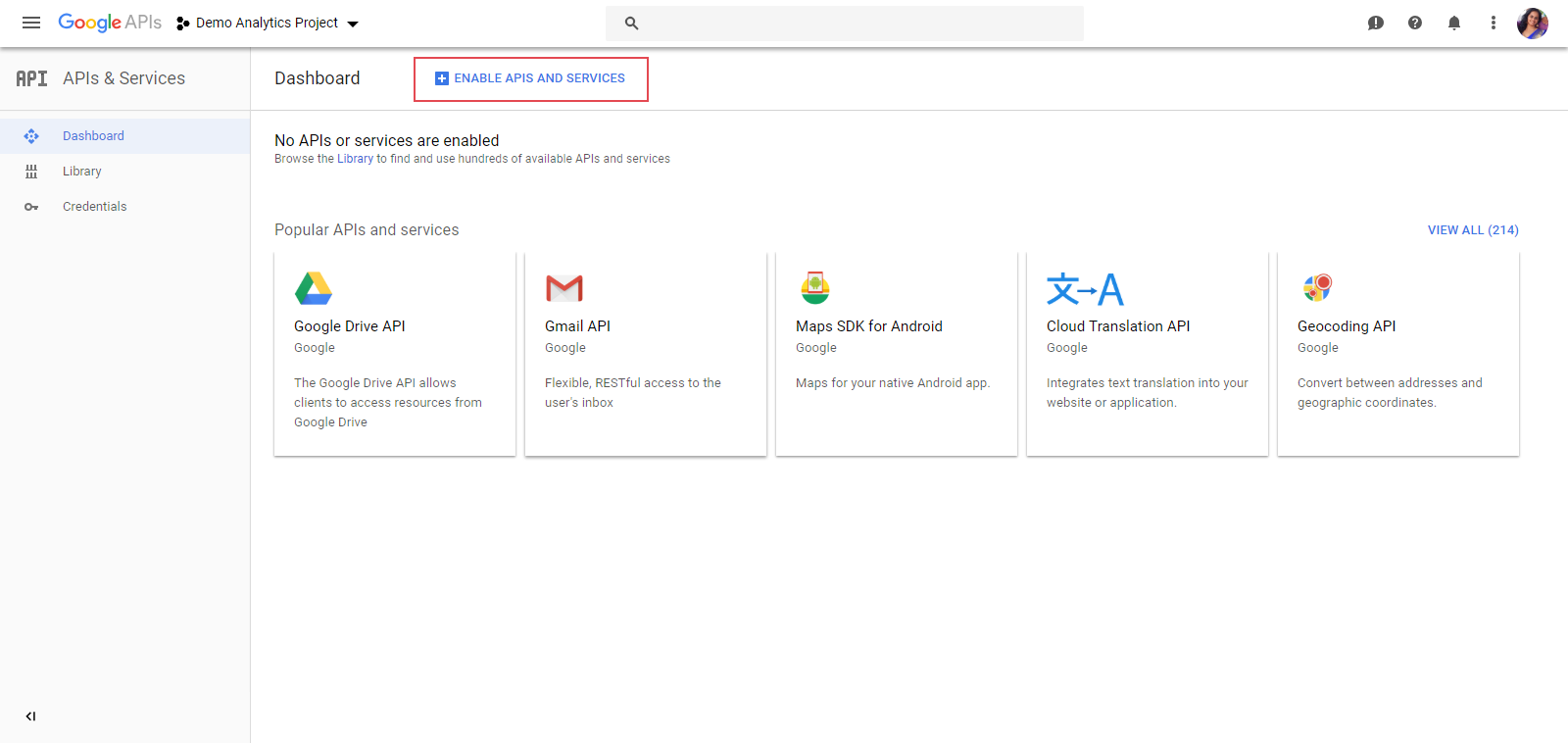The width and height of the screenshot is (1568, 743).
Task: Click the Geocoding map pin icon
Action: 1317,288
